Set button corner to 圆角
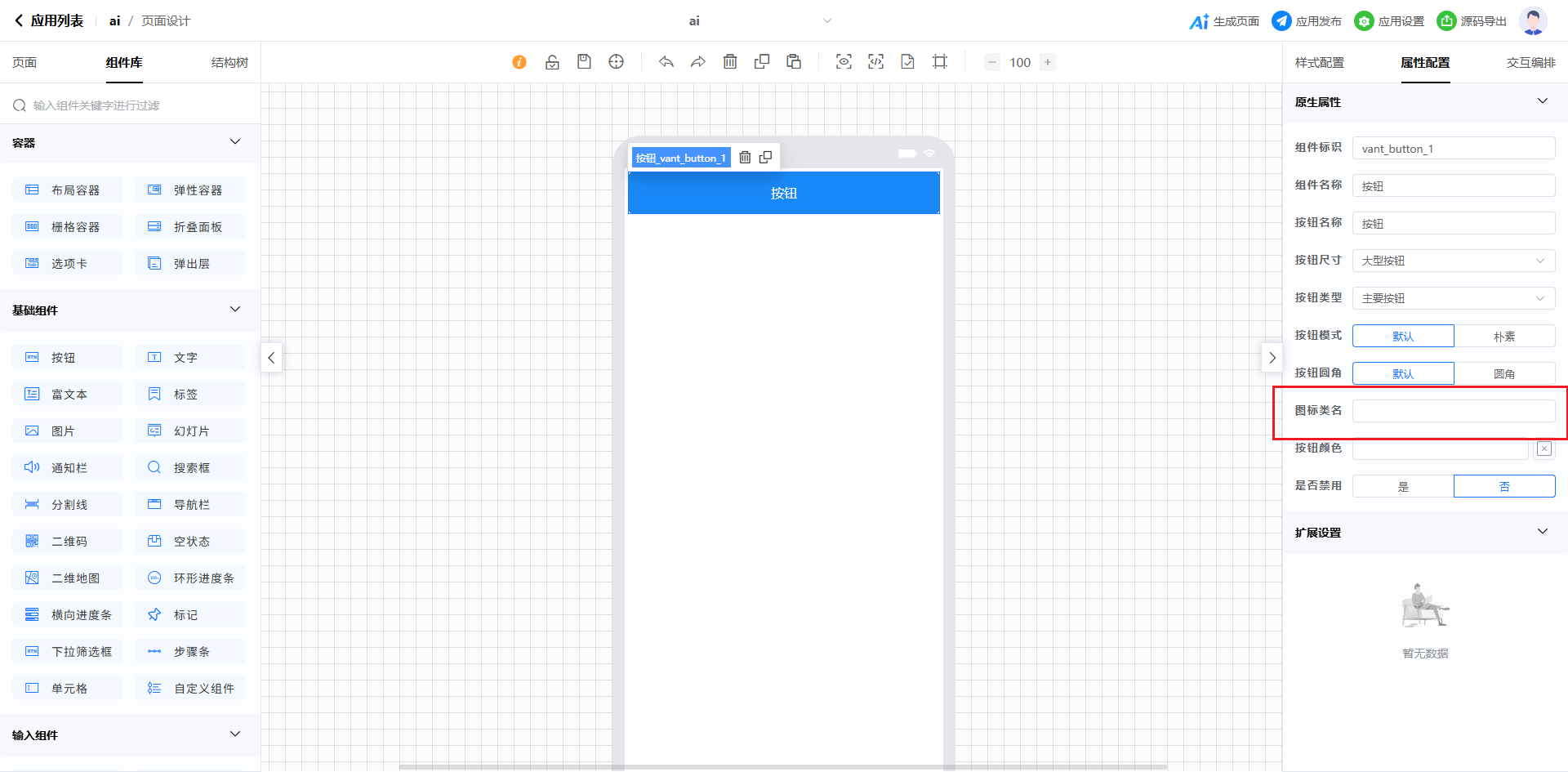This screenshot has height=772, width=1568. pos(1504,374)
